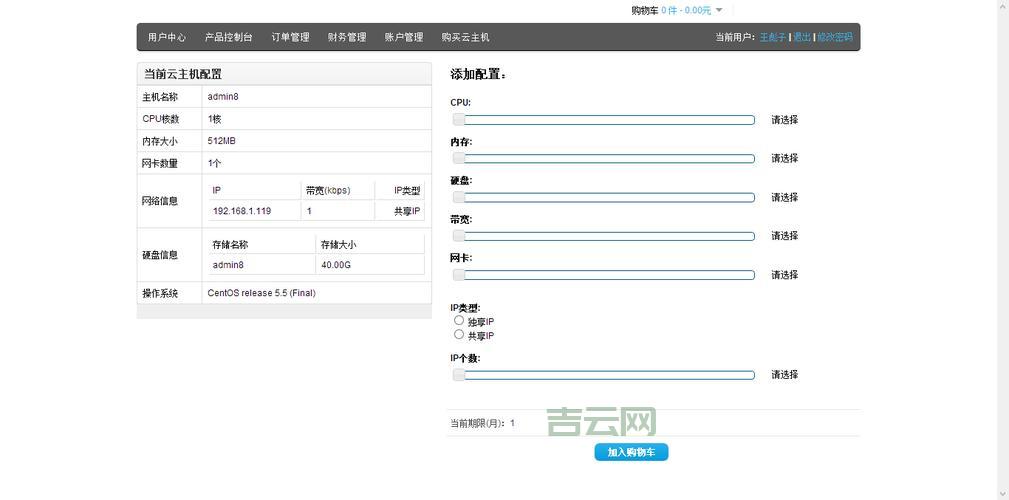The height and width of the screenshot is (500, 1009).
Task: Click the 退出 logout link
Action: (x=802, y=37)
